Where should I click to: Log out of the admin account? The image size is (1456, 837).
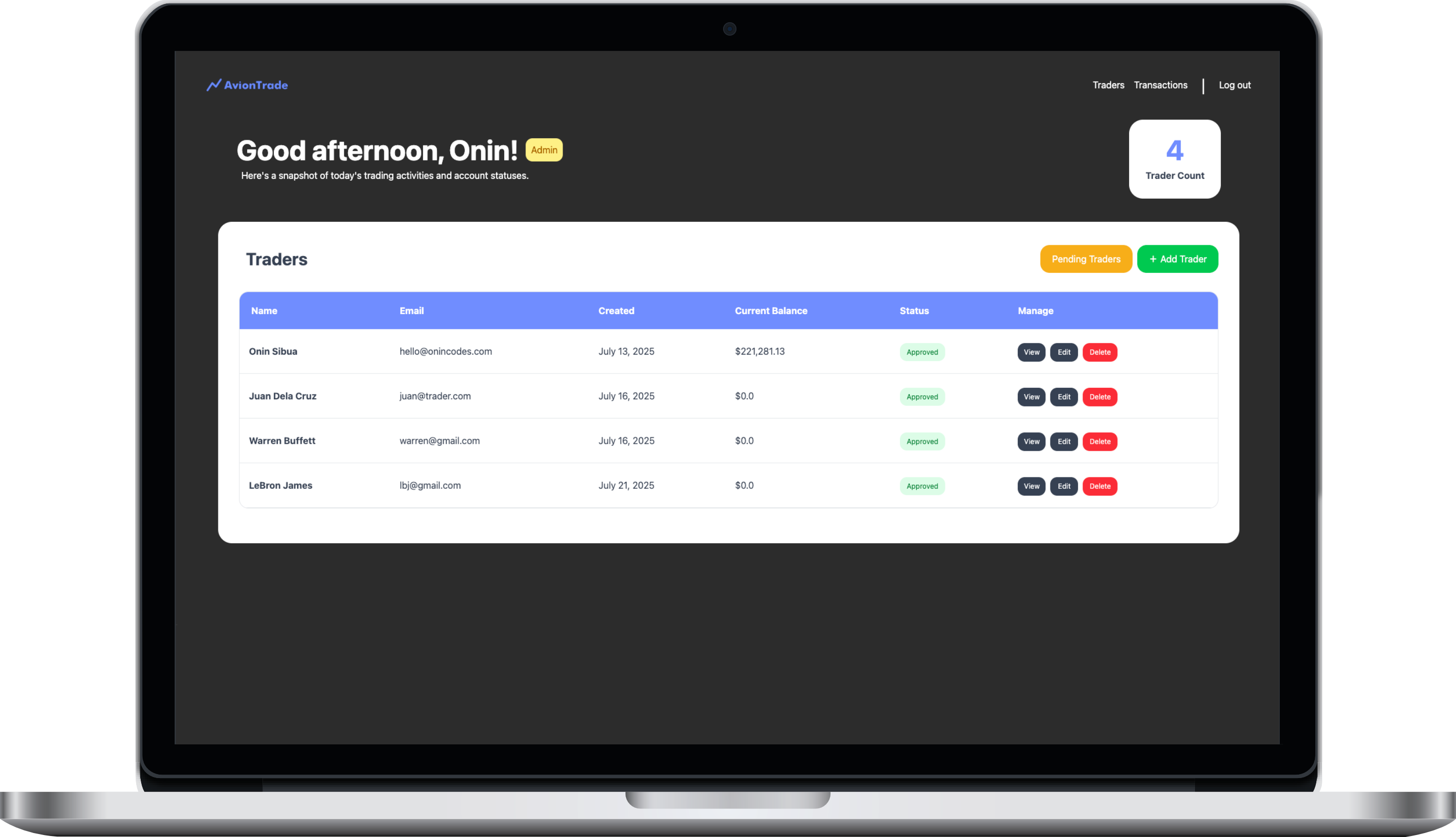click(1234, 85)
